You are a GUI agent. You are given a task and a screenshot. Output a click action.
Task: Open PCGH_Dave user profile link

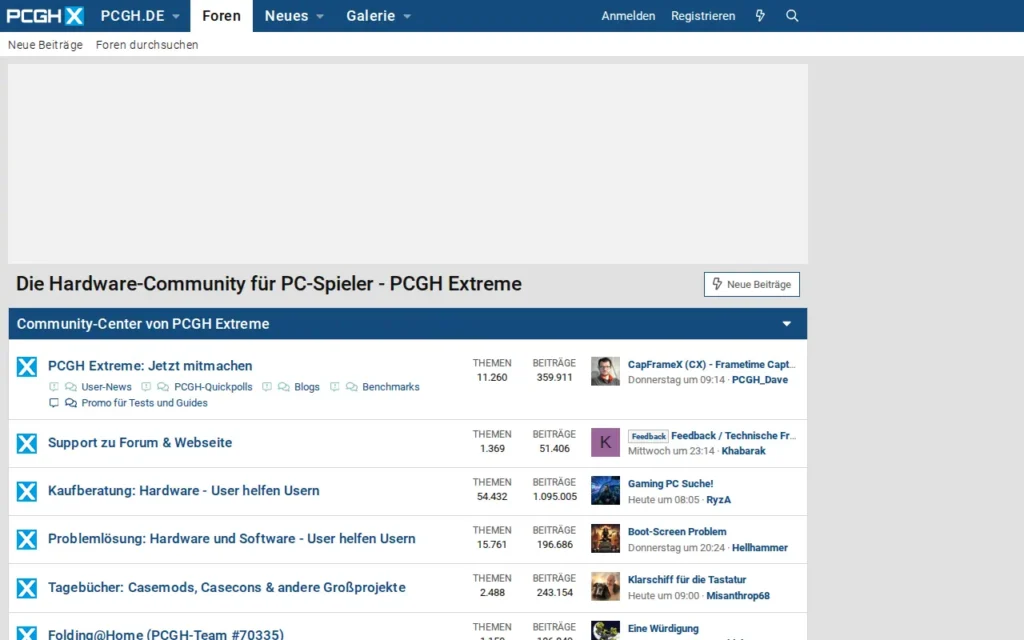(x=760, y=379)
